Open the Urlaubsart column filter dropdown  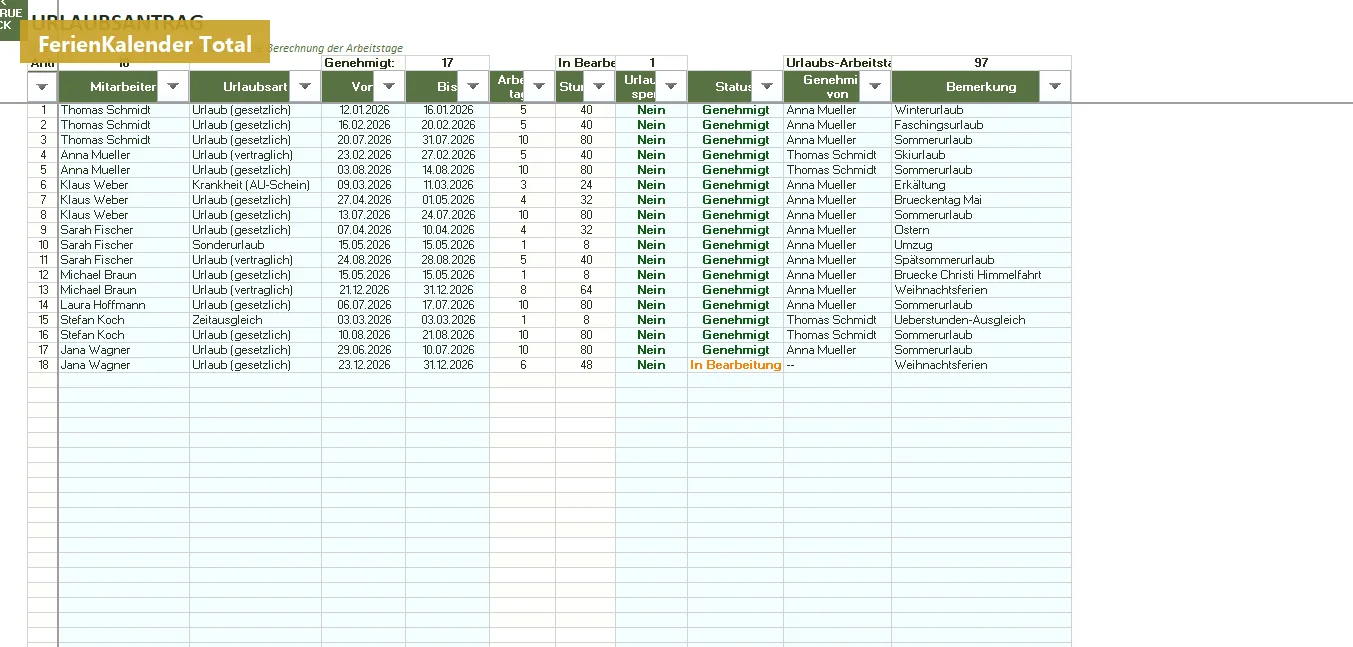(305, 87)
